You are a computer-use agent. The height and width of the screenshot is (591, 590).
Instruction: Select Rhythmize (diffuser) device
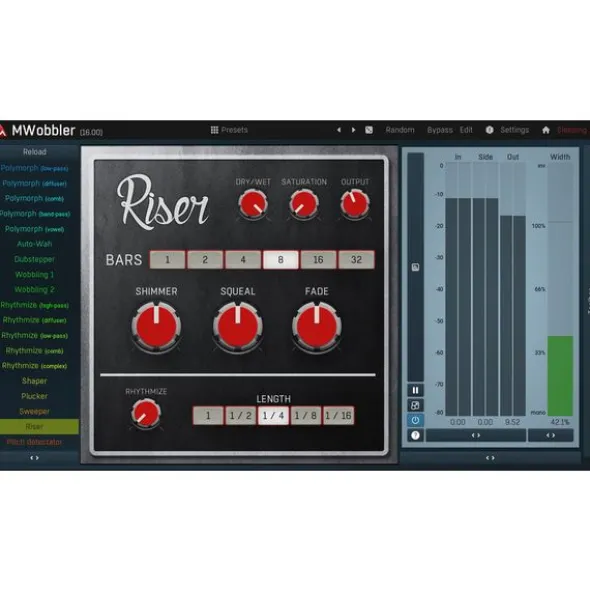point(35,320)
